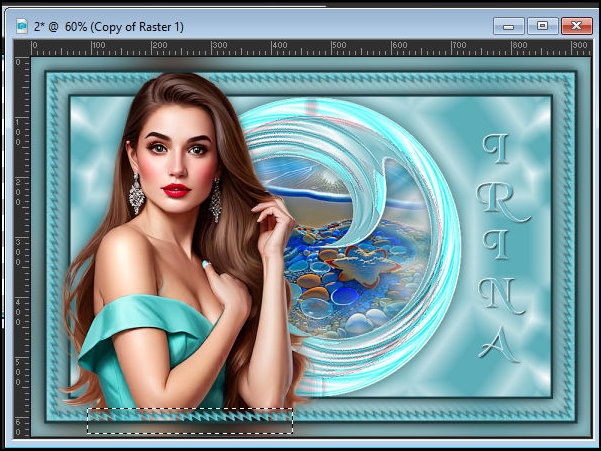Click the vertical 'IRINA' text on the canvas
The width and height of the screenshot is (601, 451).
502,248
